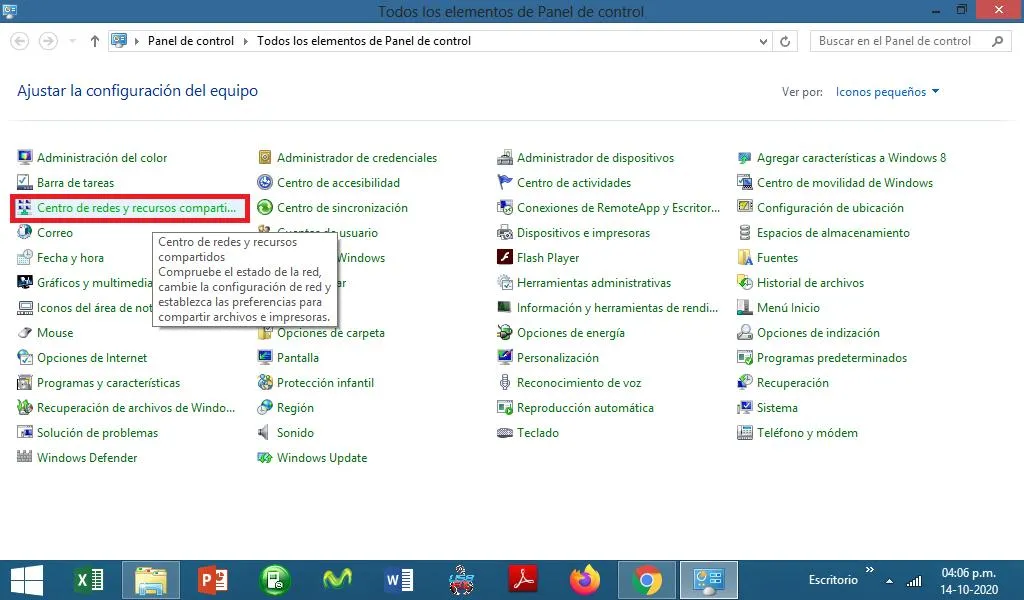Open 'Windows Update'
Image resolution: width=1024 pixels, height=600 pixels.
[321, 457]
